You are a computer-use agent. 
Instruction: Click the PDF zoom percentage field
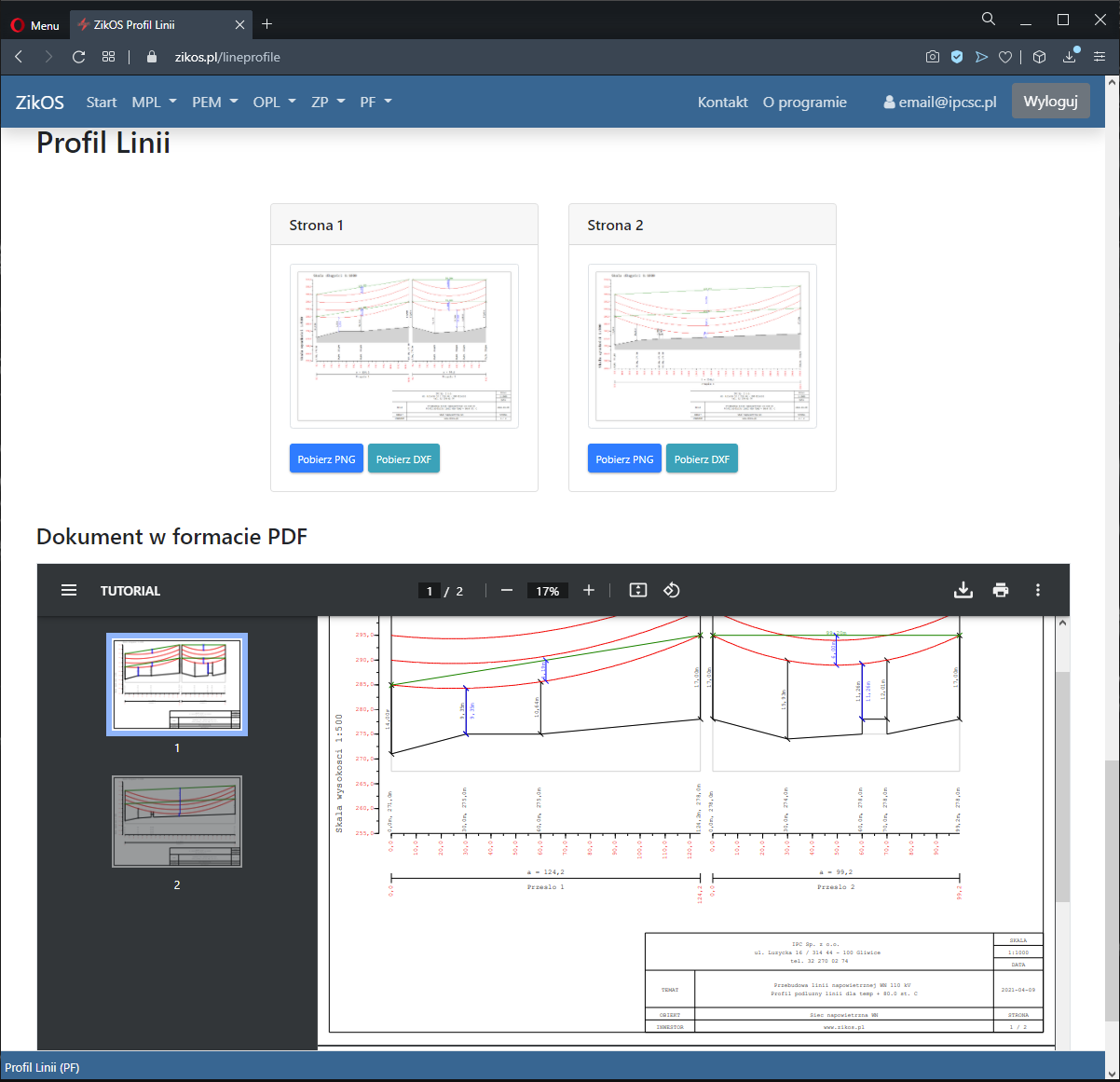548,591
